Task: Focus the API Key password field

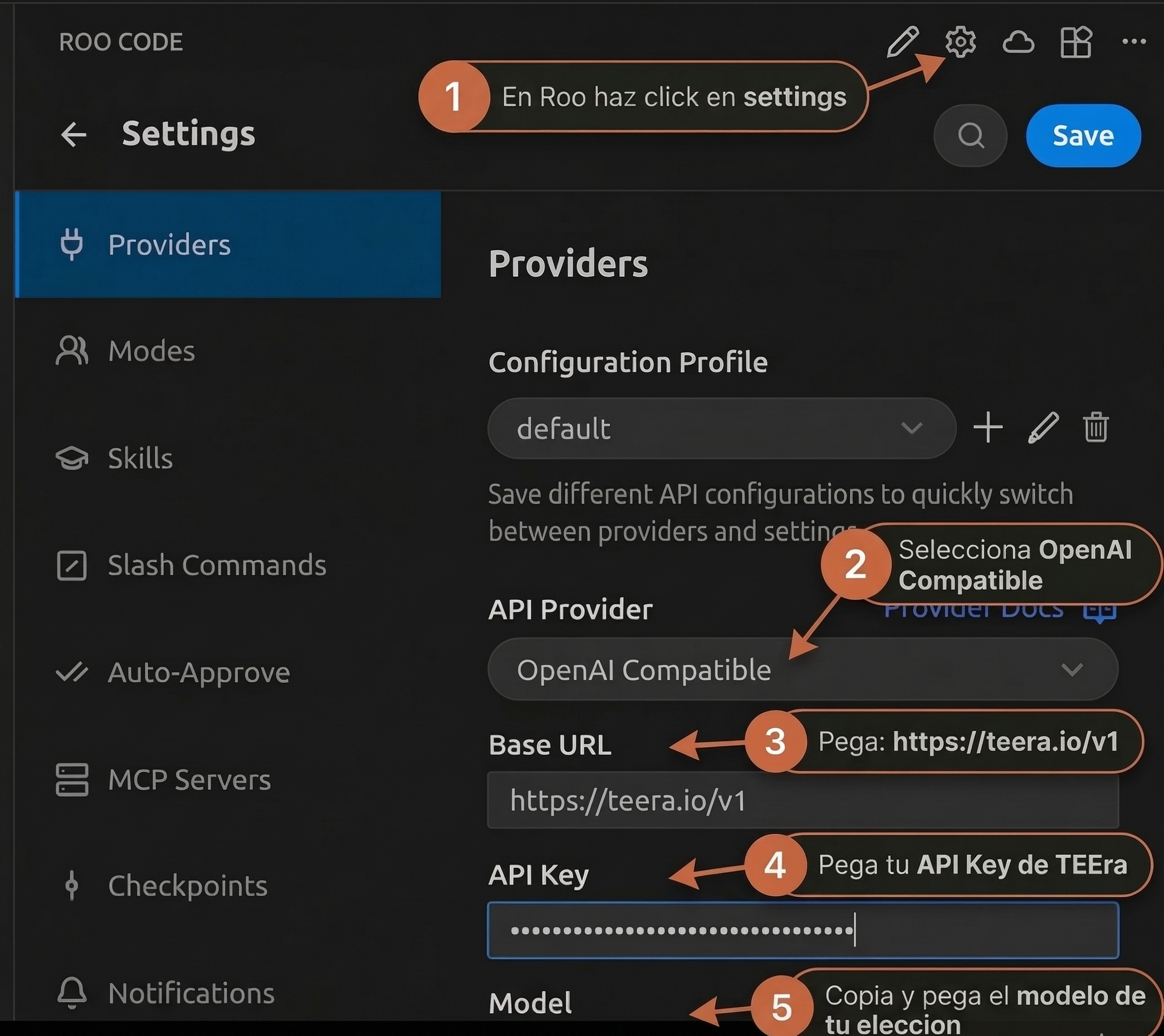Action: tap(802, 930)
